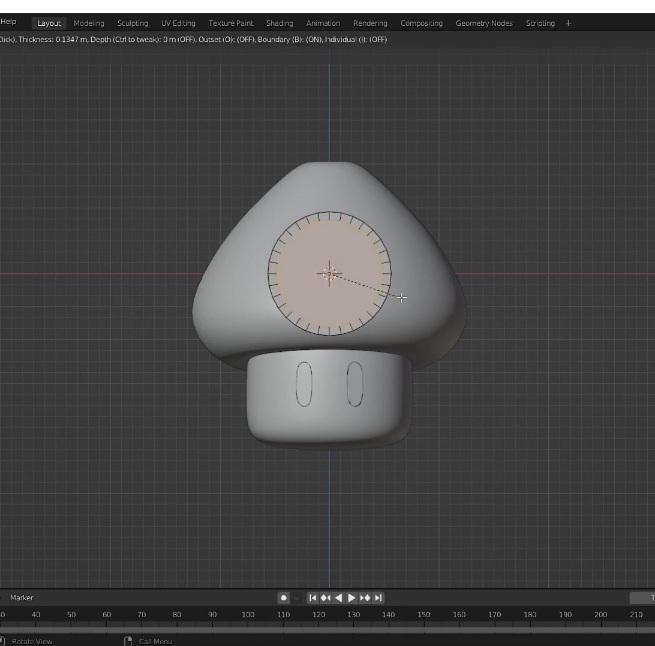Click frame 70 on the timeline ruler
655x646 pixels.
click(142, 614)
